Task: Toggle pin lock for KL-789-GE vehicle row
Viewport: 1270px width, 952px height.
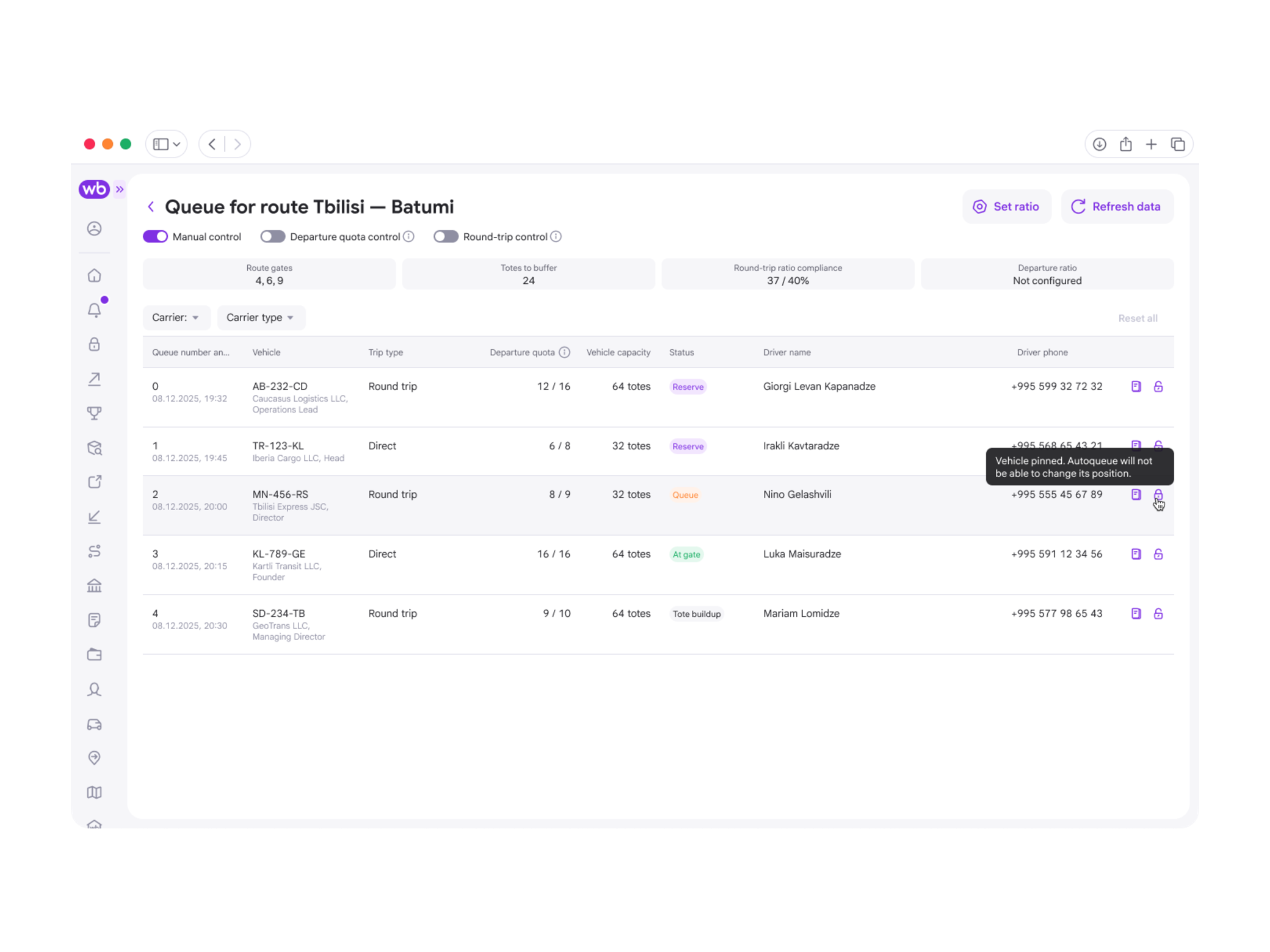Action: [1158, 554]
